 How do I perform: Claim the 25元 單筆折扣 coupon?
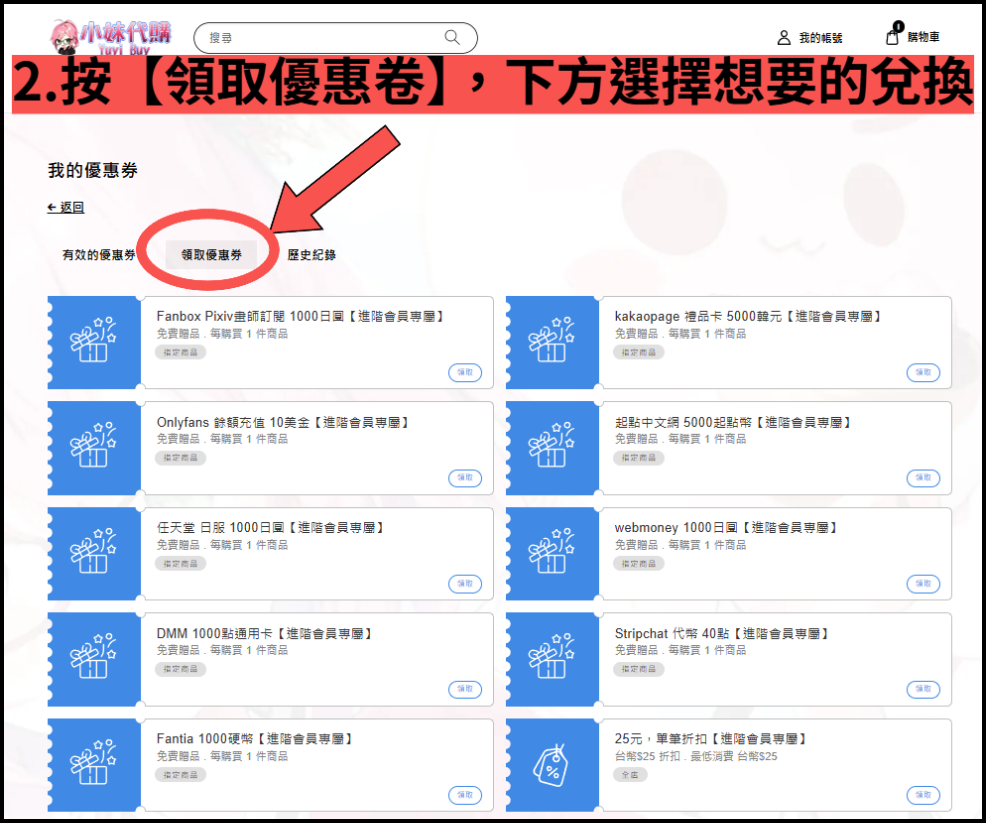[x=923, y=795]
